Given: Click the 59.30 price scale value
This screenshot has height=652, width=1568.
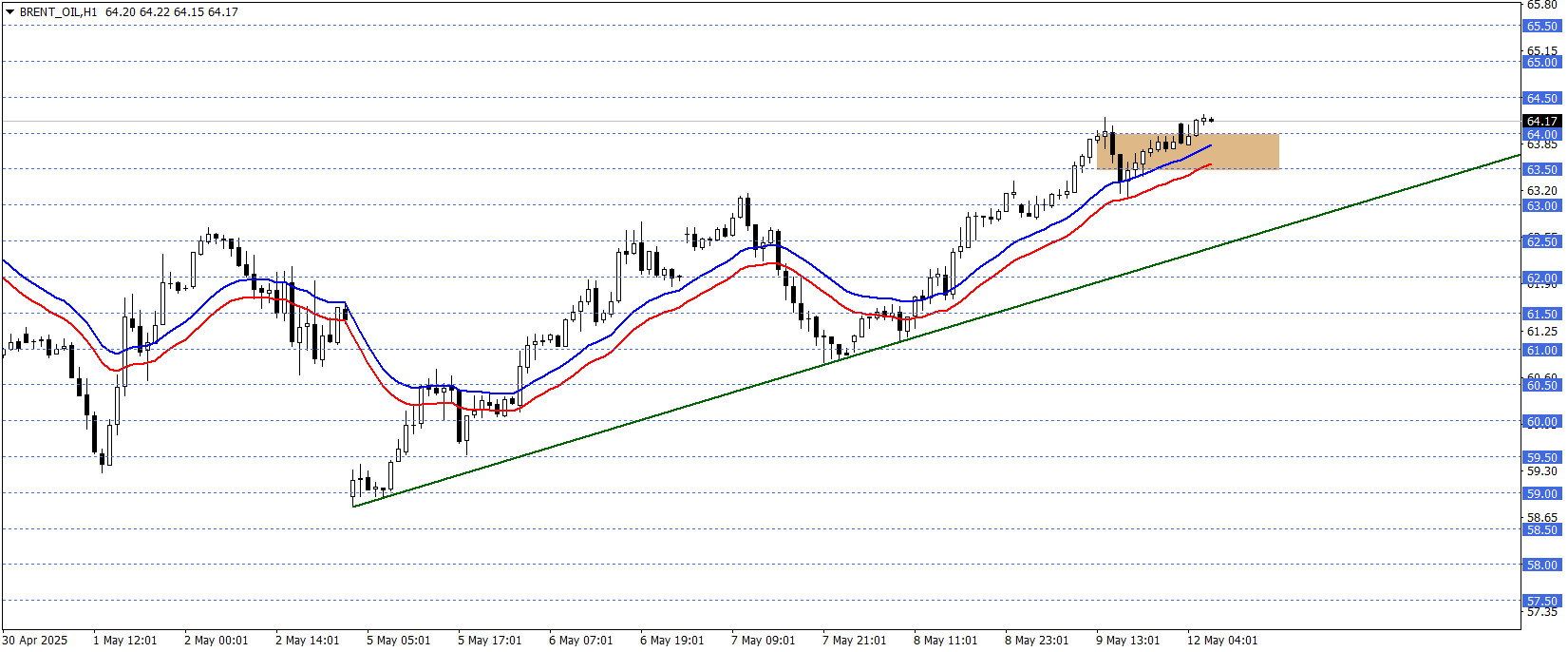Looking at the screenshot, I should coord(1542,470).
